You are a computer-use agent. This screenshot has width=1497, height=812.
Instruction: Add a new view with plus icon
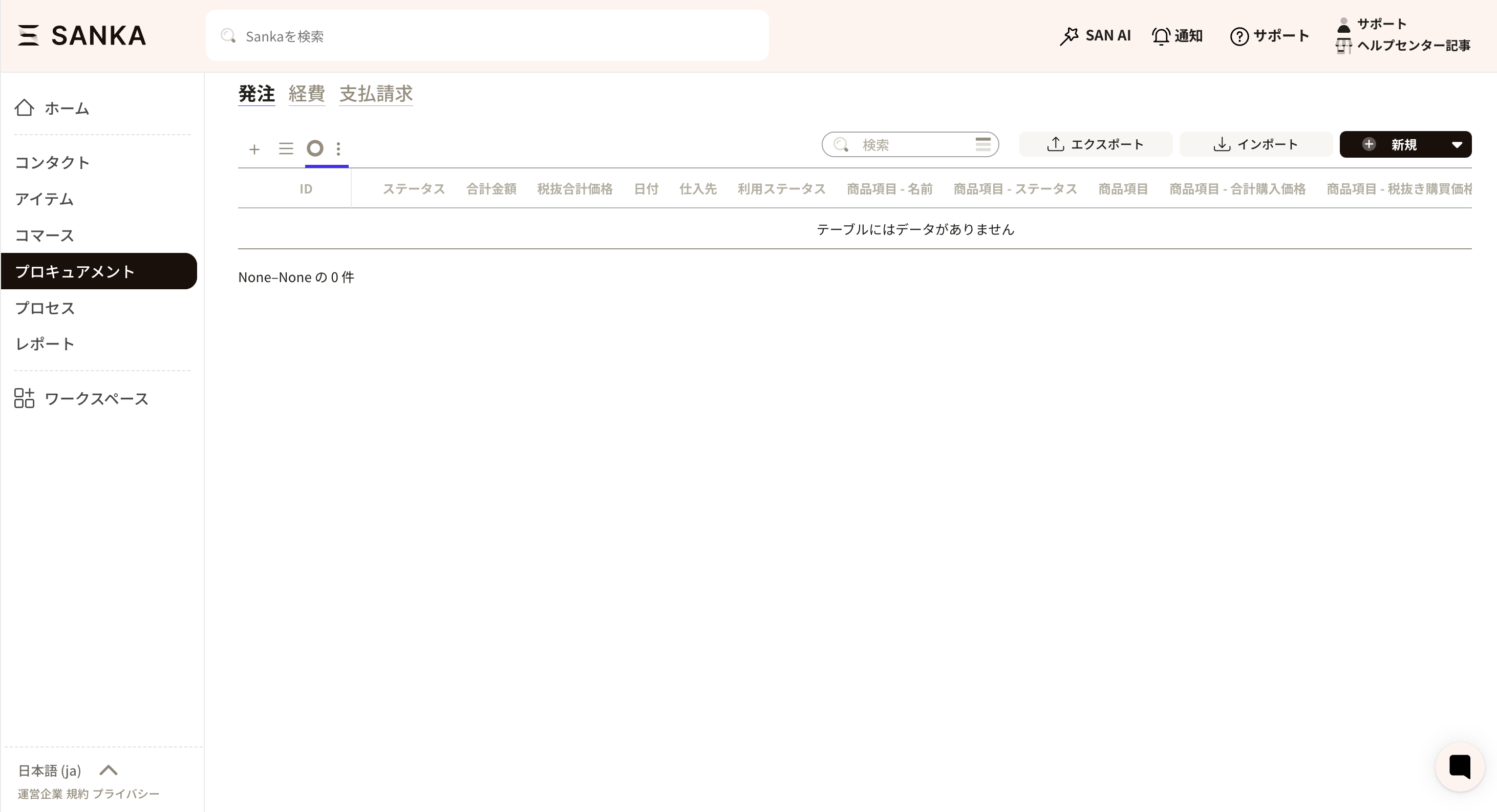point(254,149)
